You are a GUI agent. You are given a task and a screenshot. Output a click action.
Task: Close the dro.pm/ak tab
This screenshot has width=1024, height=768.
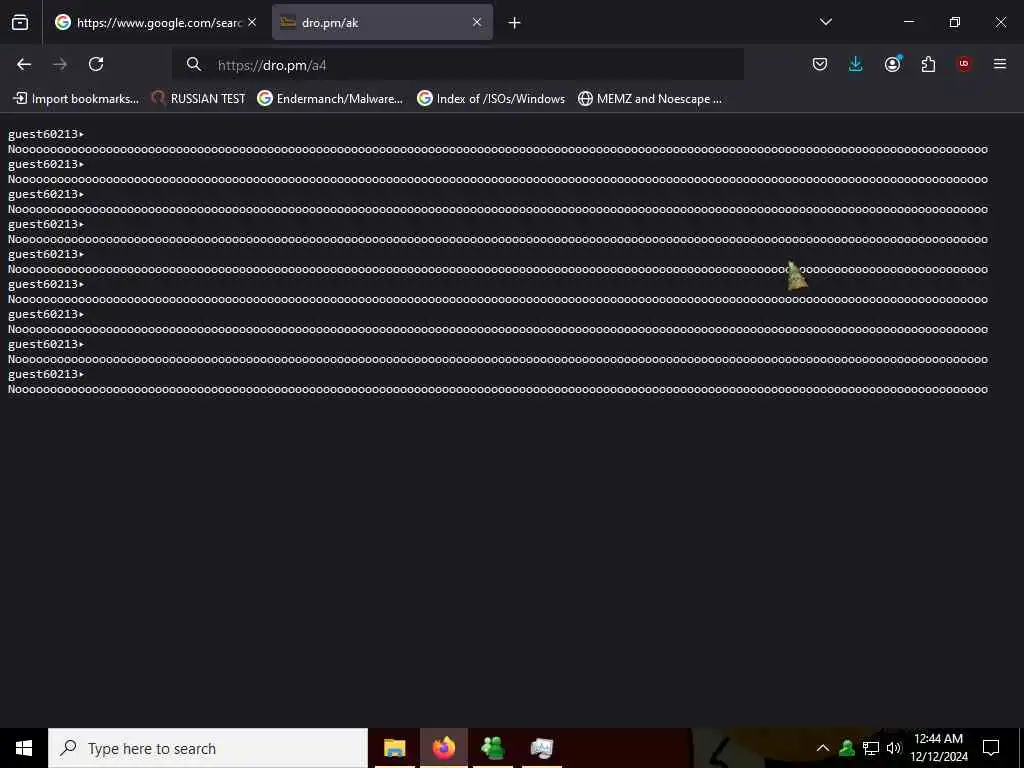pyautogui.click(x=477, y=23)
